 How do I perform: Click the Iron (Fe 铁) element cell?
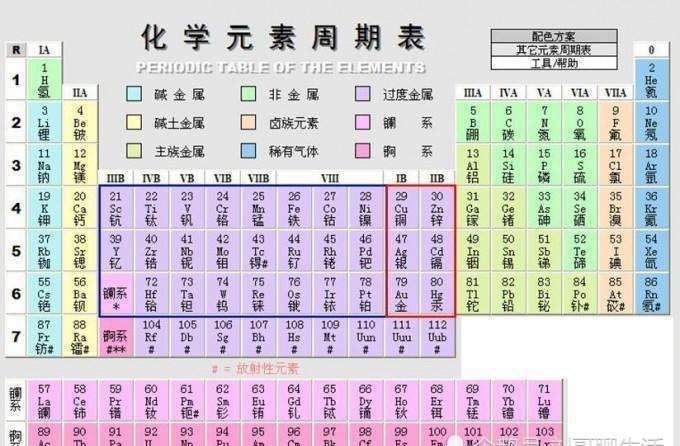(x=293, y=208)
